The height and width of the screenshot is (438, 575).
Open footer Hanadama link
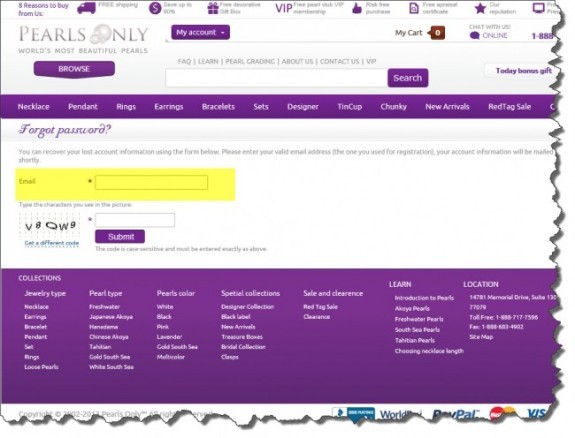click(103, 326)
